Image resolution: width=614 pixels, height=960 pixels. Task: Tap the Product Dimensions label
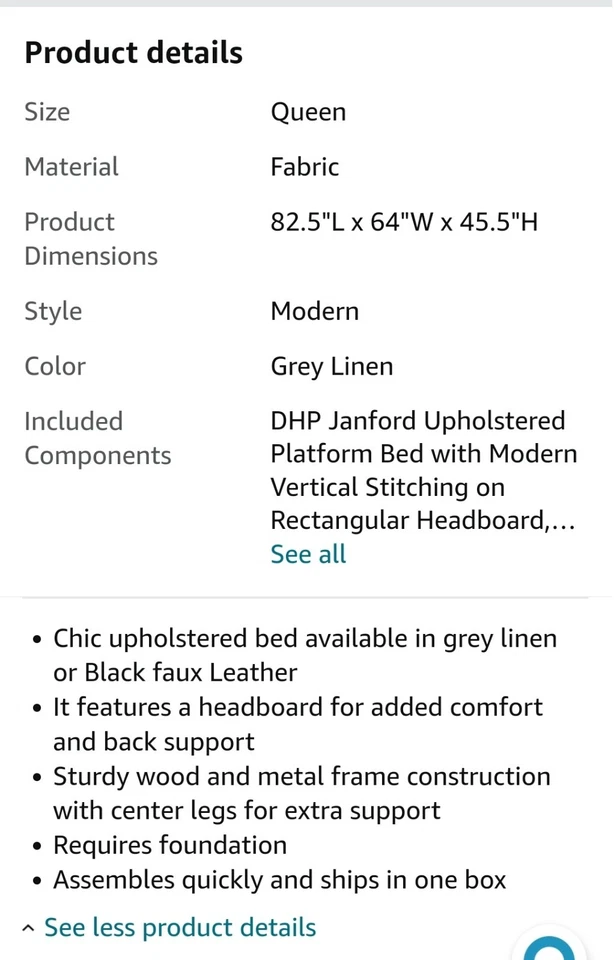[x=90, y=239]
